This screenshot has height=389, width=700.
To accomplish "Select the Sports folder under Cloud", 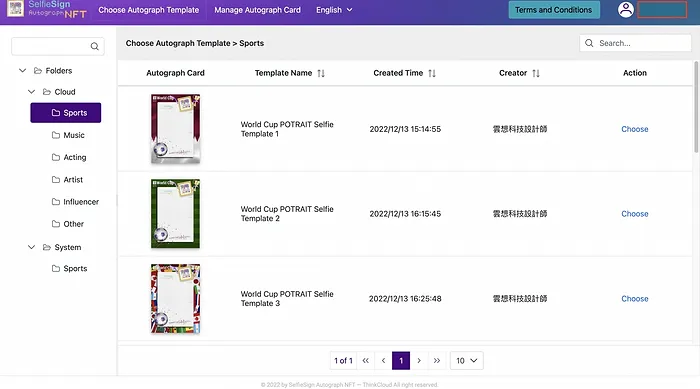I will (66, 113).
